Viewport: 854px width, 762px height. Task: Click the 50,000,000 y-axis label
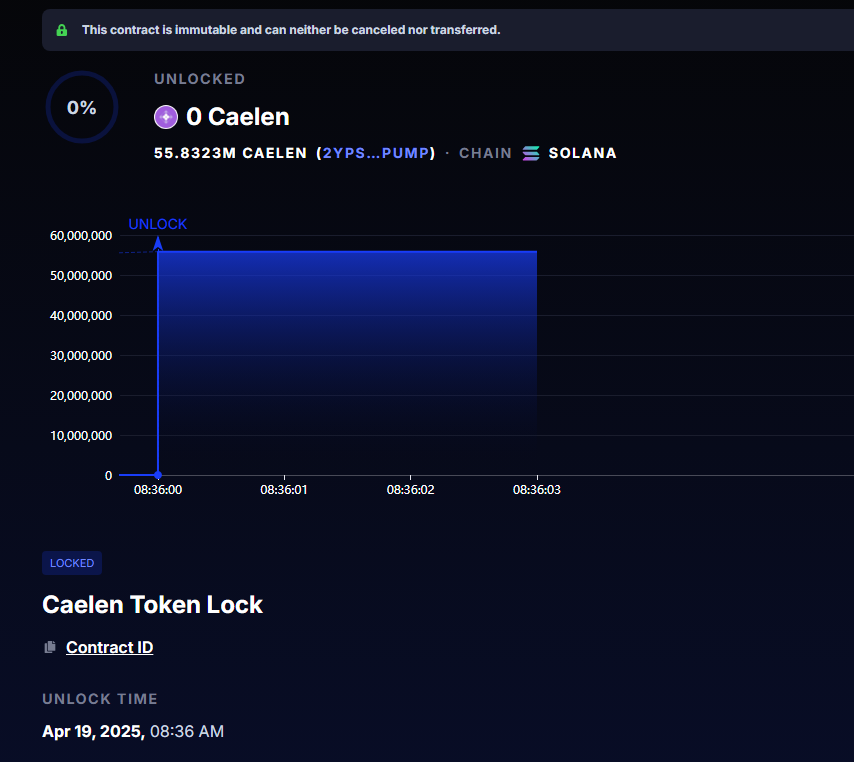point(81,276)
